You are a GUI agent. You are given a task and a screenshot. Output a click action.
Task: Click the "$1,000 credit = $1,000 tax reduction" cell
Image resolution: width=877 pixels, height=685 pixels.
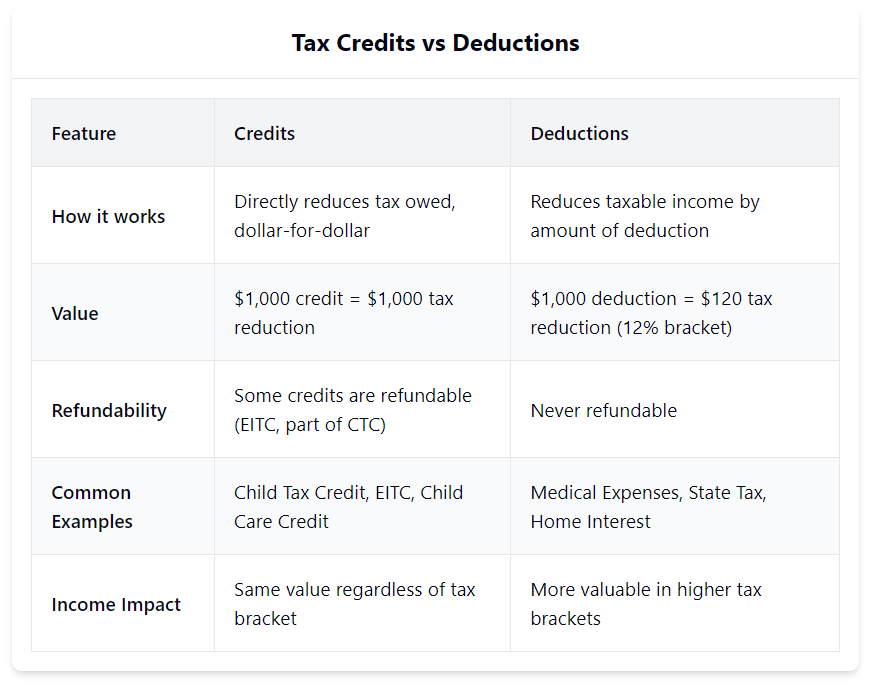click(x=343, y=313)
